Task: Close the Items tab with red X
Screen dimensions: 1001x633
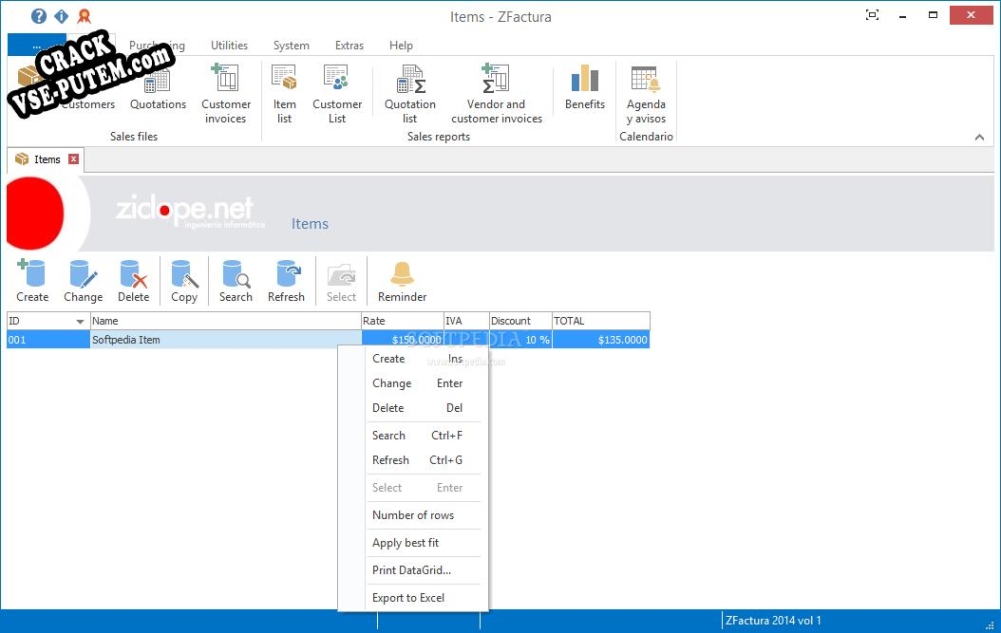Action: [x=73, y=159]
